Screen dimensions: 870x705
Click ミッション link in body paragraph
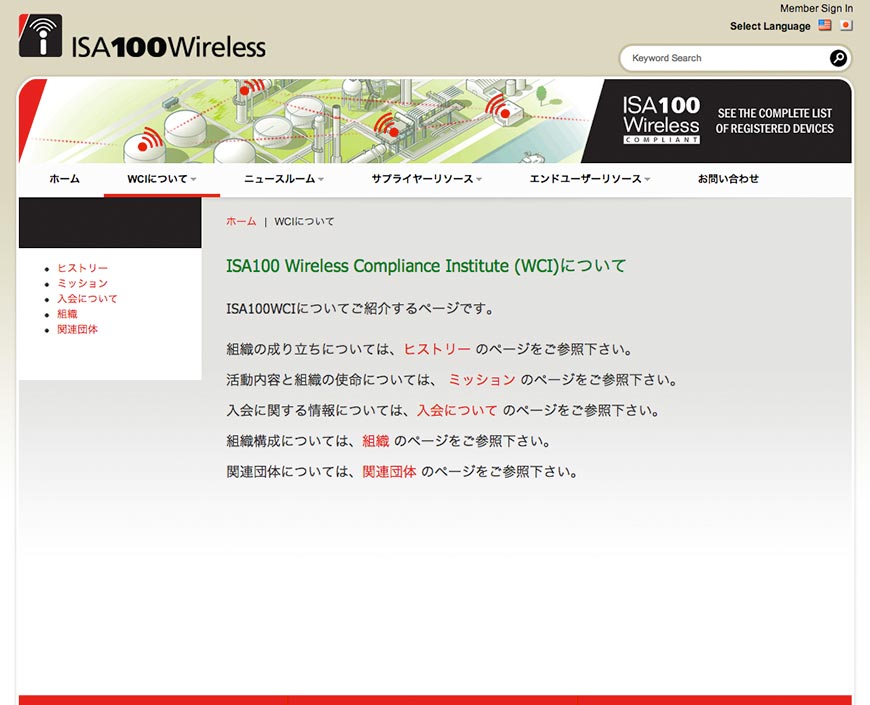click(482, 380)
